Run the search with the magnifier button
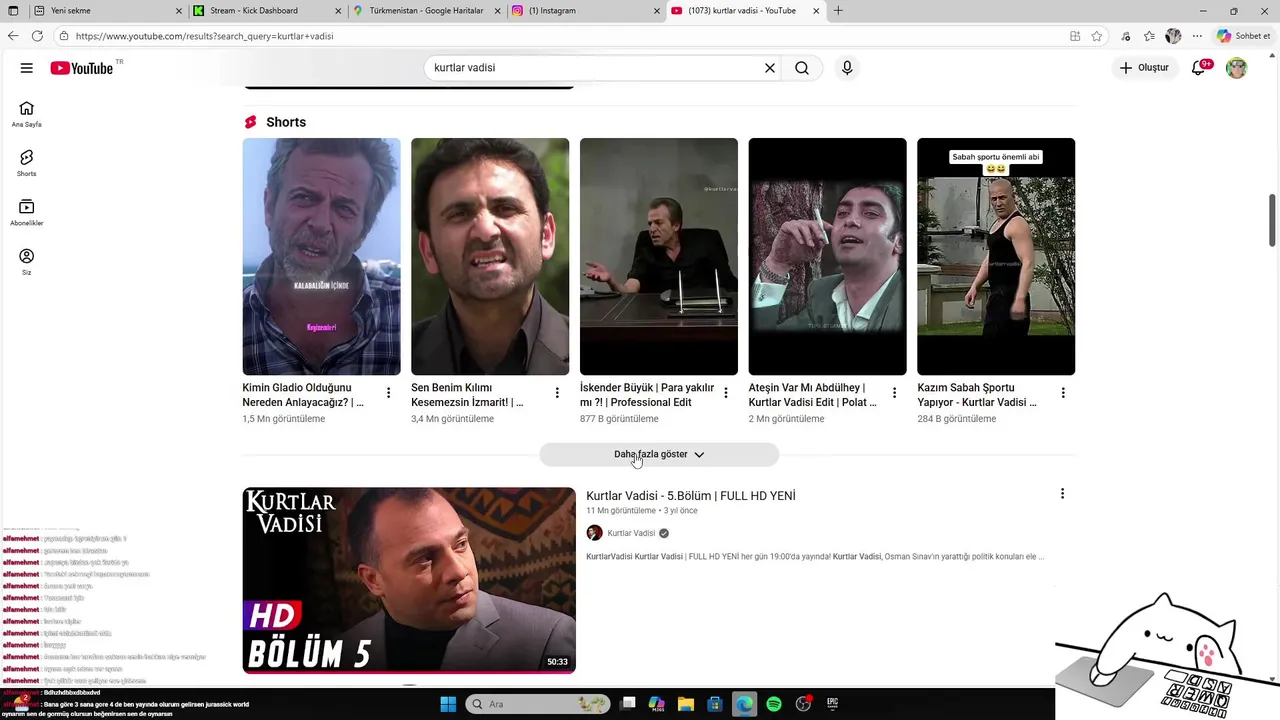This screenshot has height=720, width=1280. (802, 68)
